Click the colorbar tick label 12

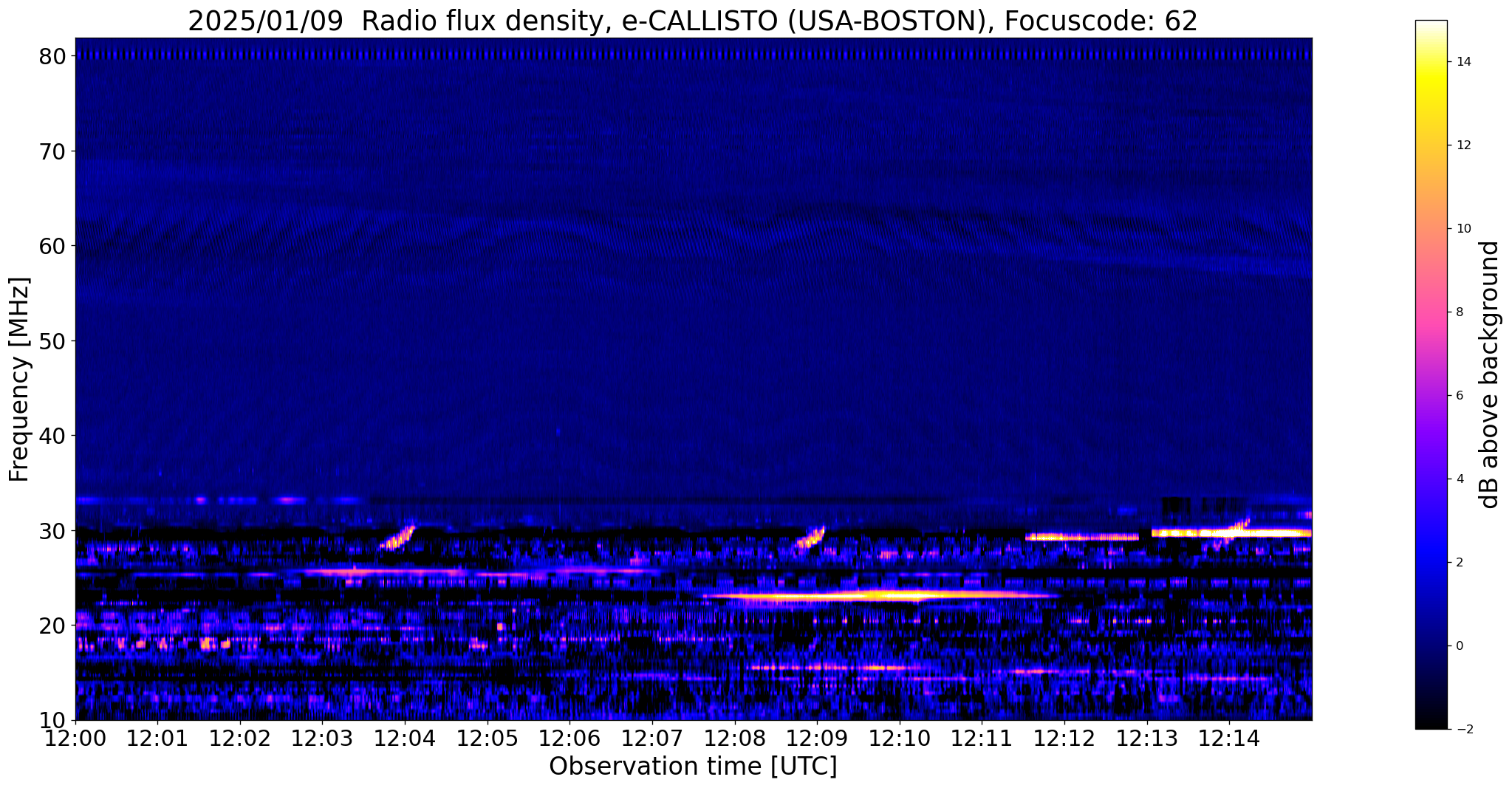1463,145
